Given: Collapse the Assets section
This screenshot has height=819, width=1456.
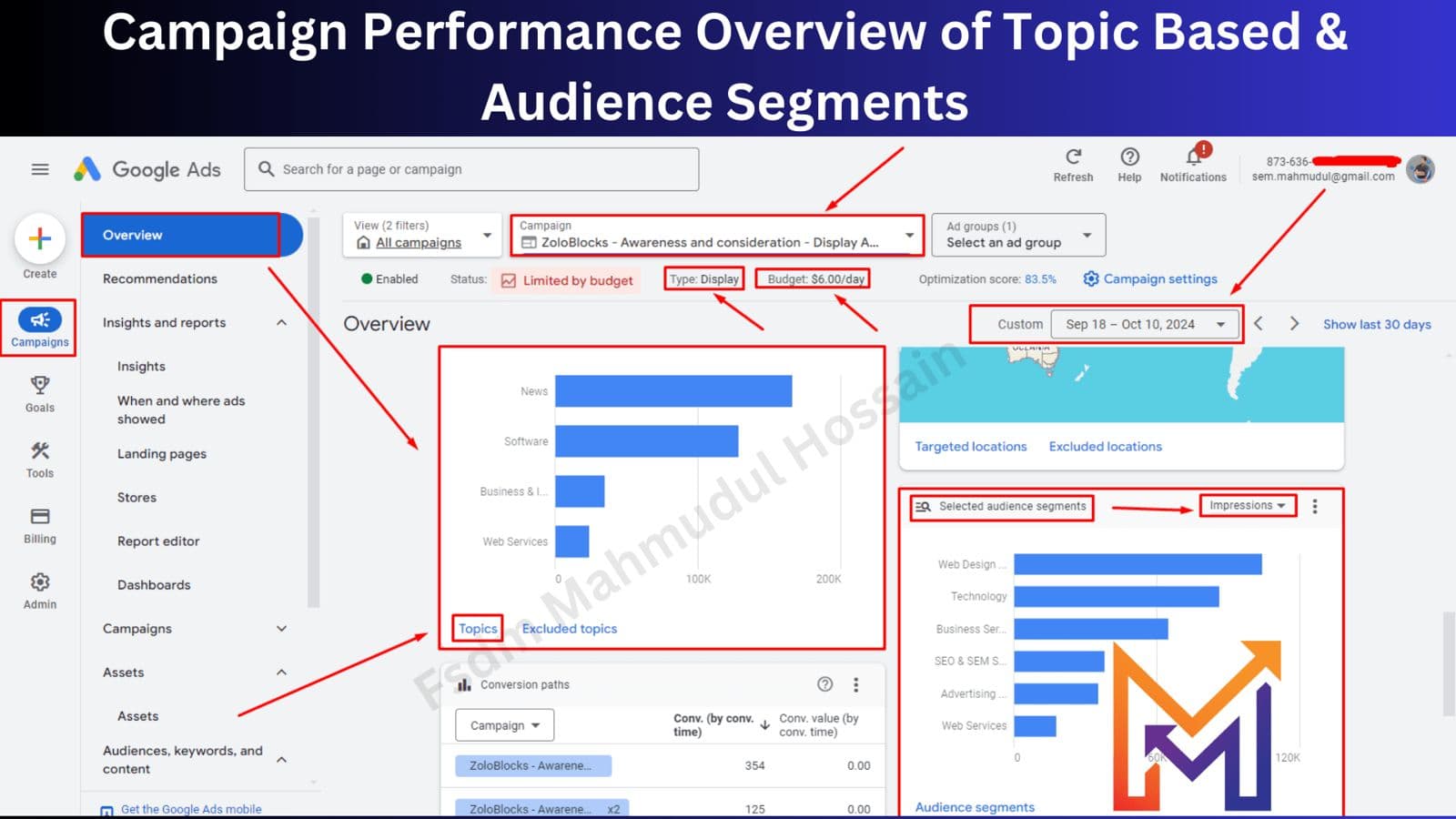Looking at the screenshot, I should 281,672.
